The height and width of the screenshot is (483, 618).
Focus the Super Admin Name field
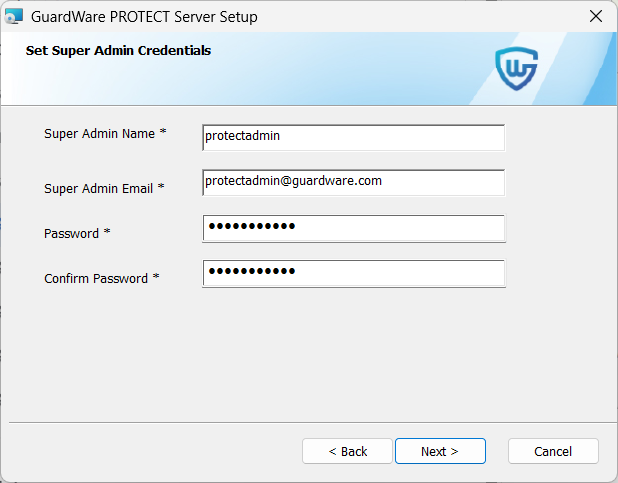[354, 137]
